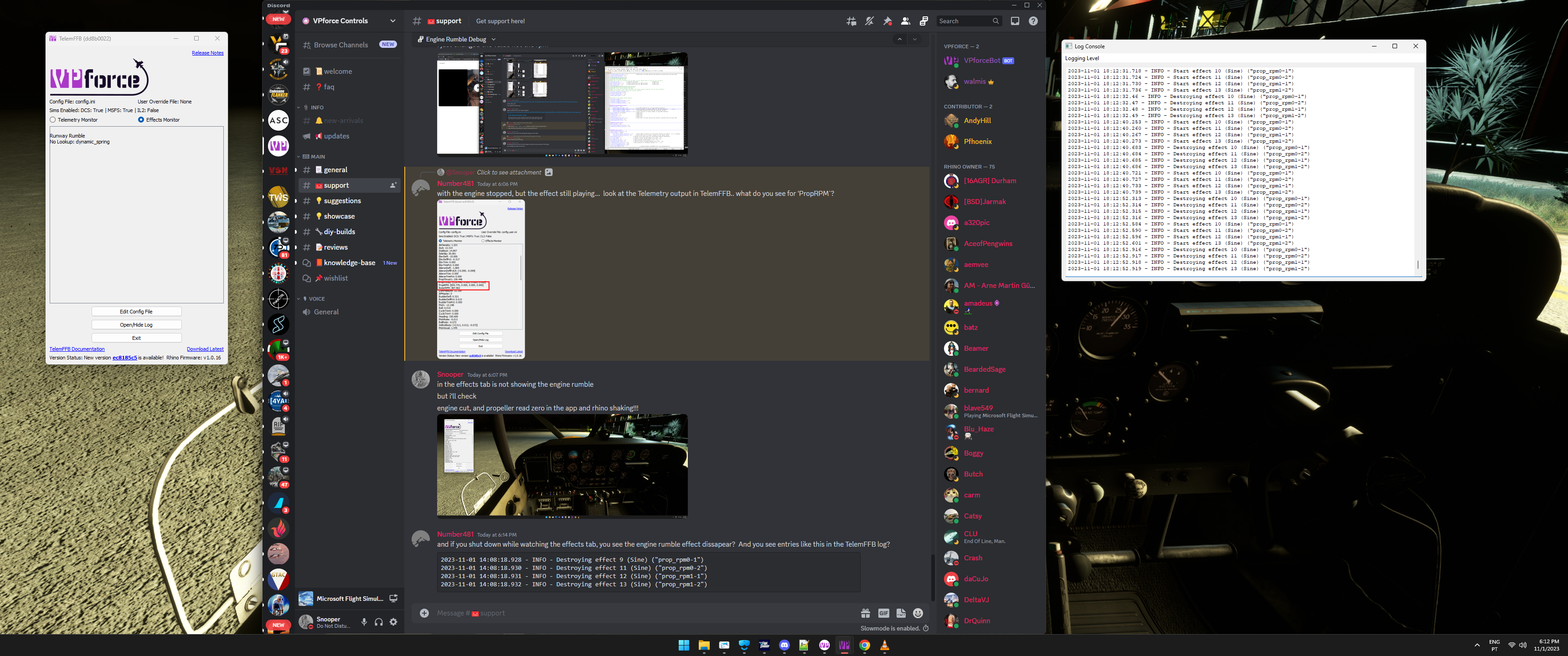Expand VPforce Controls server dropdown
The width and height of the screenshot is (1568, 656).
392,20
